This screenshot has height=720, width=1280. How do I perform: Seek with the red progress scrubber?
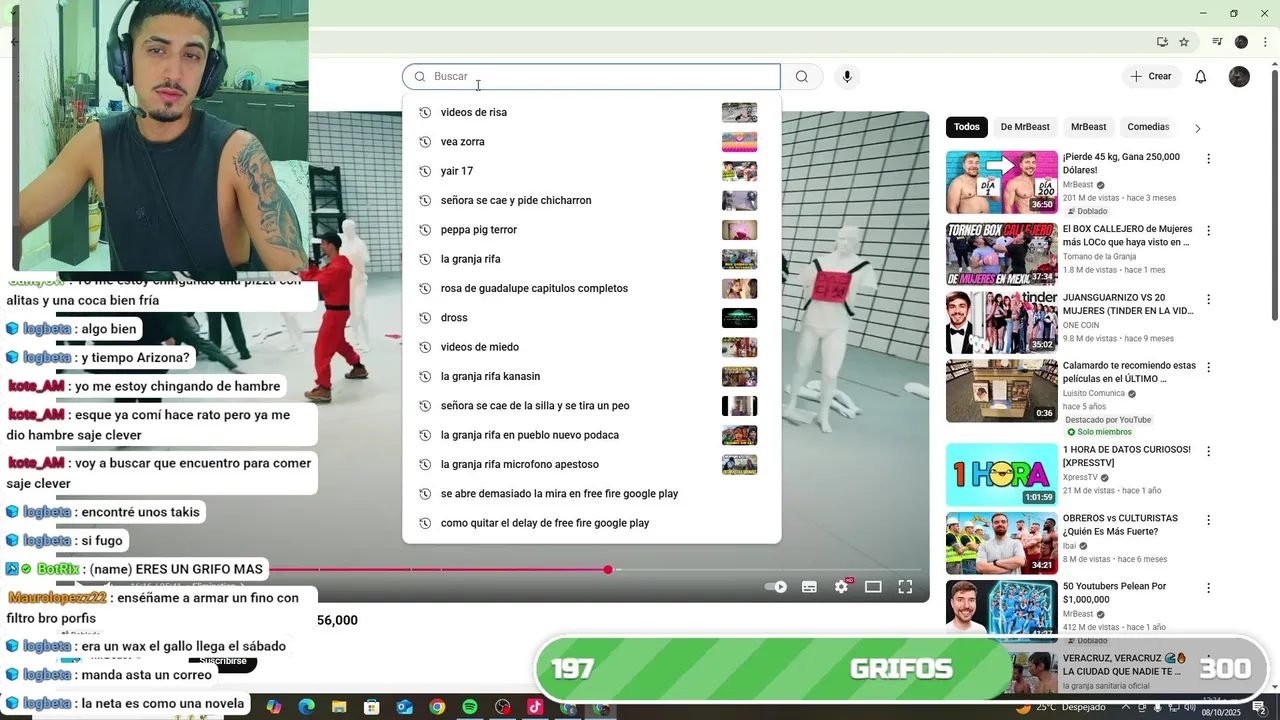[608, 569]
